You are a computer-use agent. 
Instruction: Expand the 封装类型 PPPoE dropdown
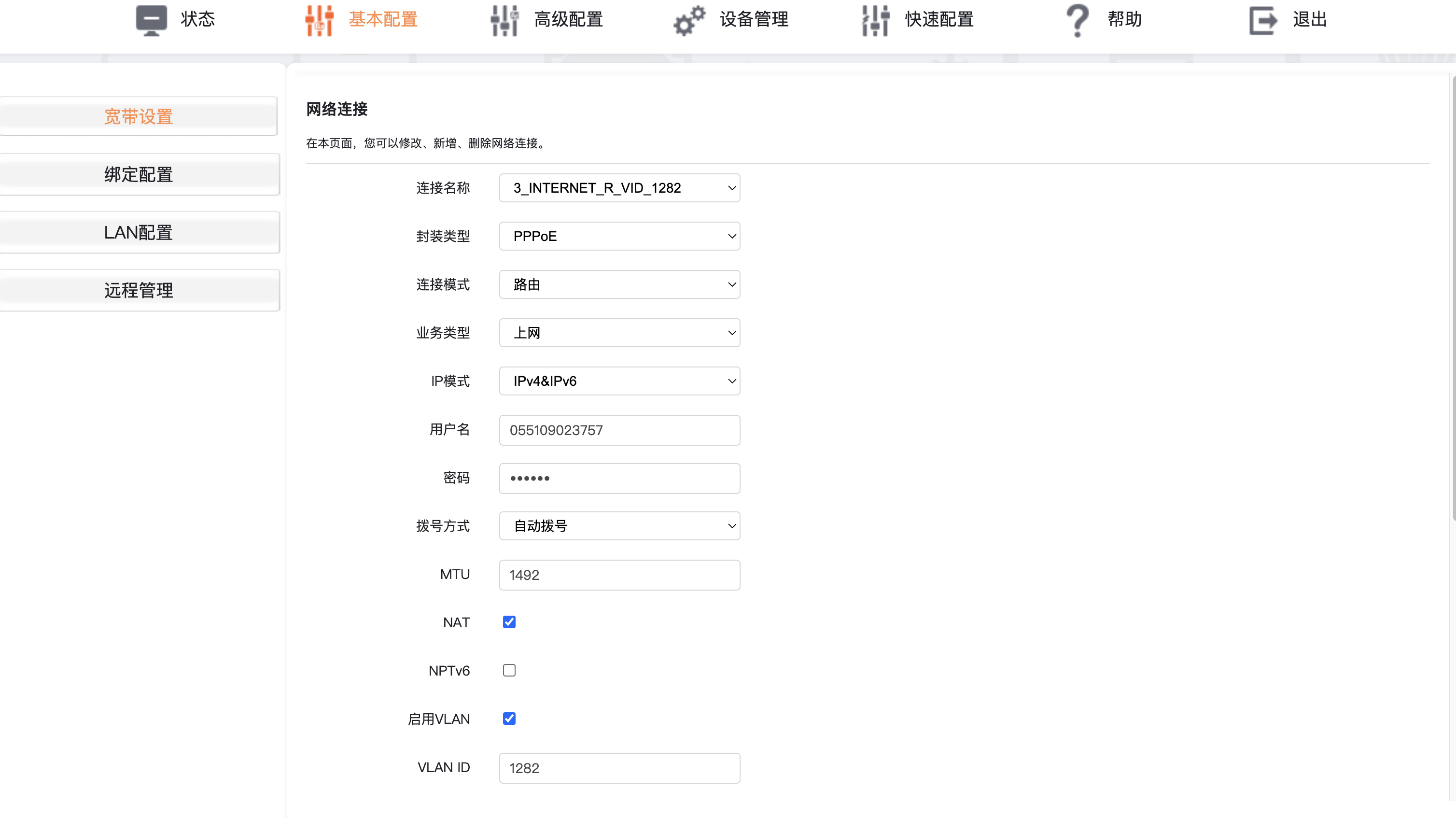tap(619, 236)
